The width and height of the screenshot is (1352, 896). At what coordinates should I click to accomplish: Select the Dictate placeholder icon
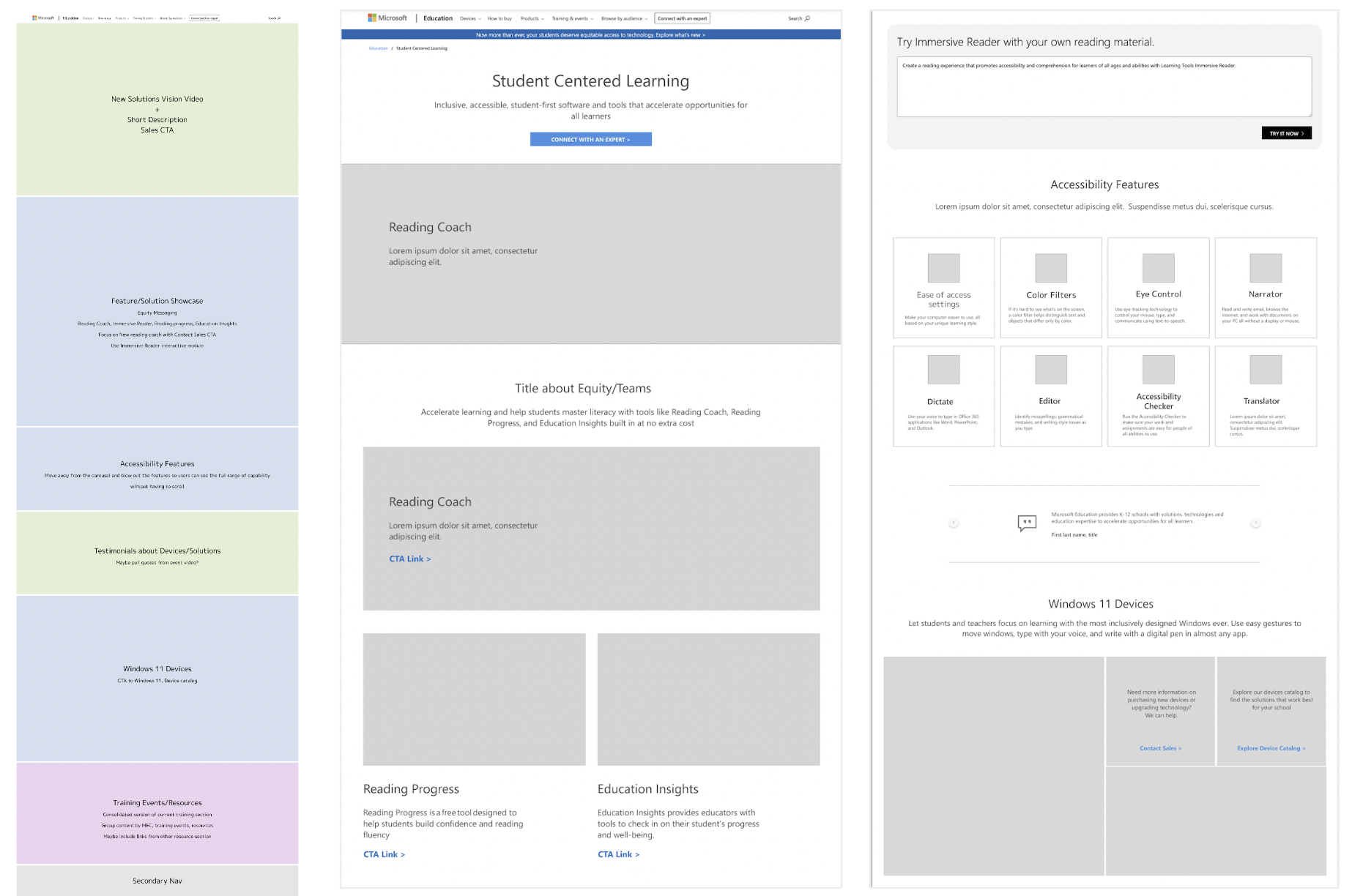[x=943, y=370]
